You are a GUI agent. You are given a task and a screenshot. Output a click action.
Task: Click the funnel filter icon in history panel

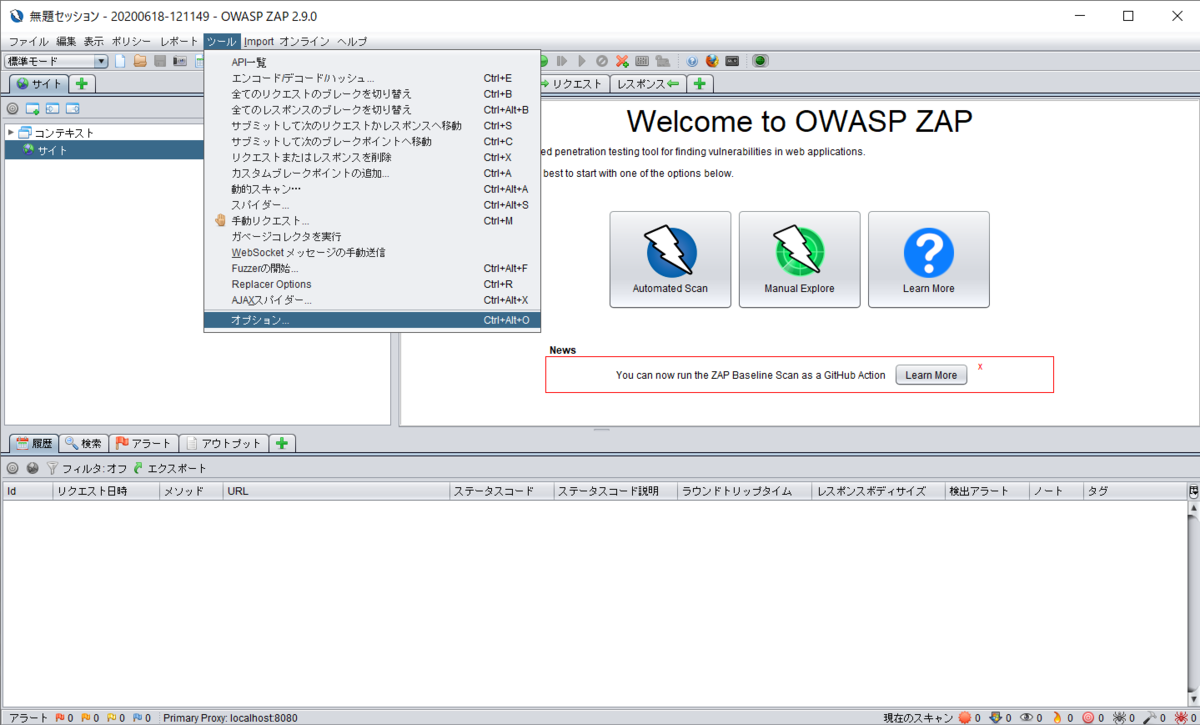[x=52, y=468]
